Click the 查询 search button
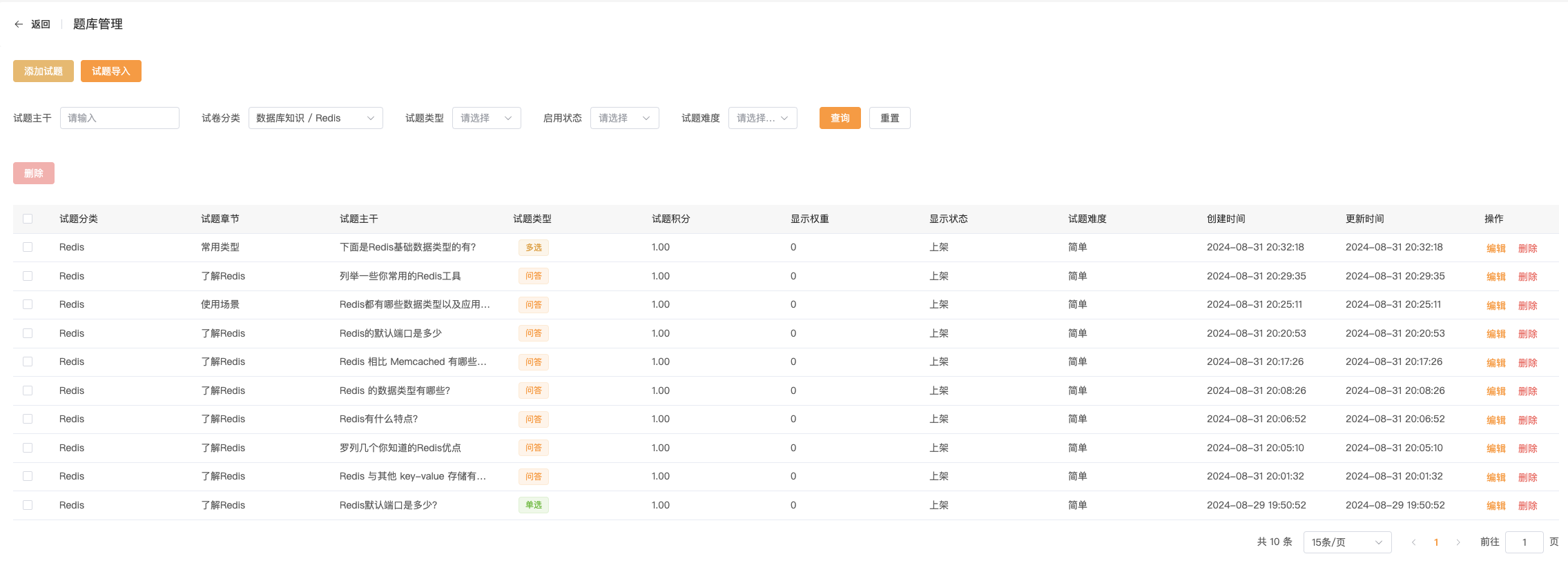Image resolution: width=1568 pixels, height=563 pixels. 840,118
